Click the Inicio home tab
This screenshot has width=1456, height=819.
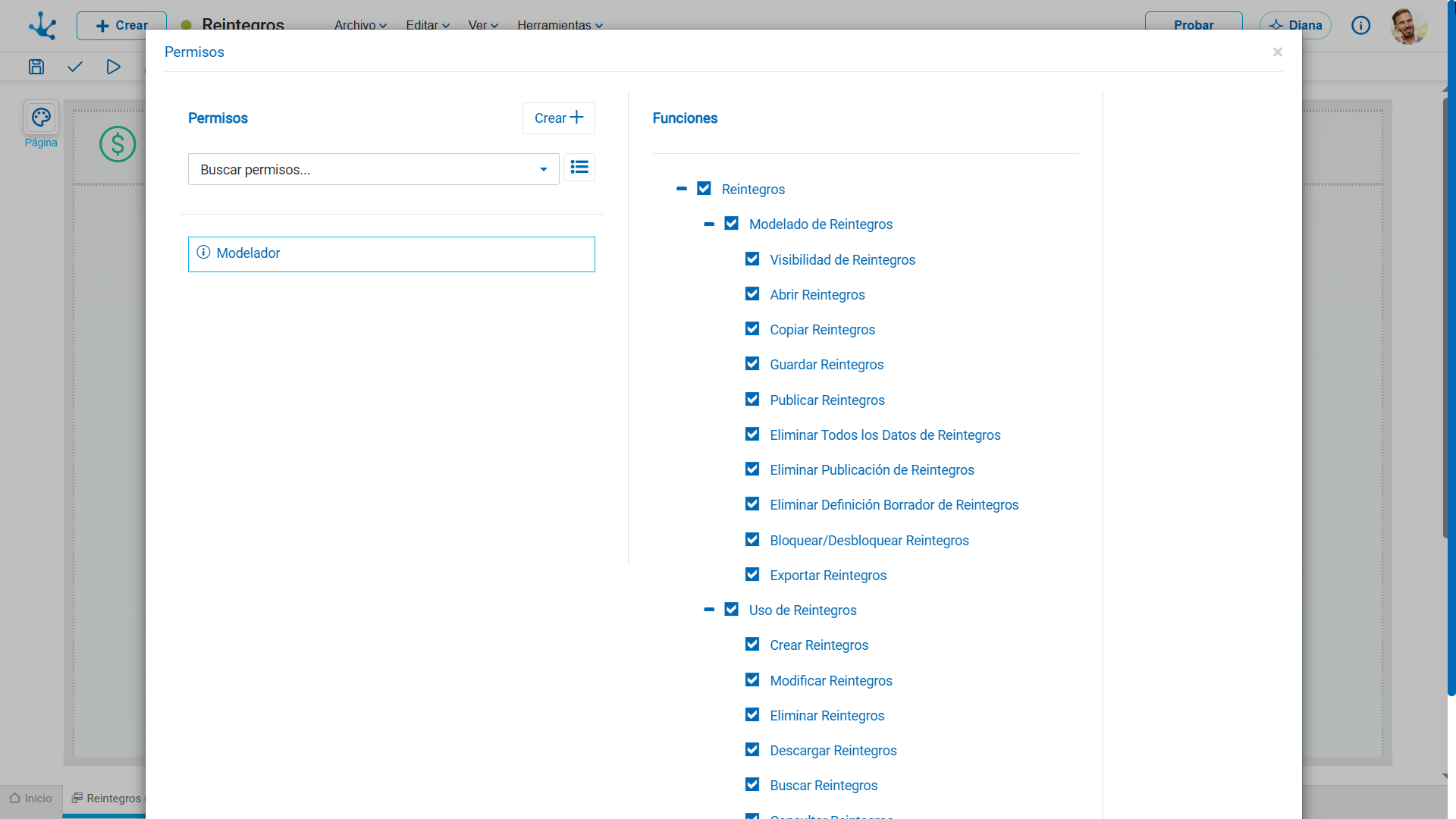click(31, 798)
